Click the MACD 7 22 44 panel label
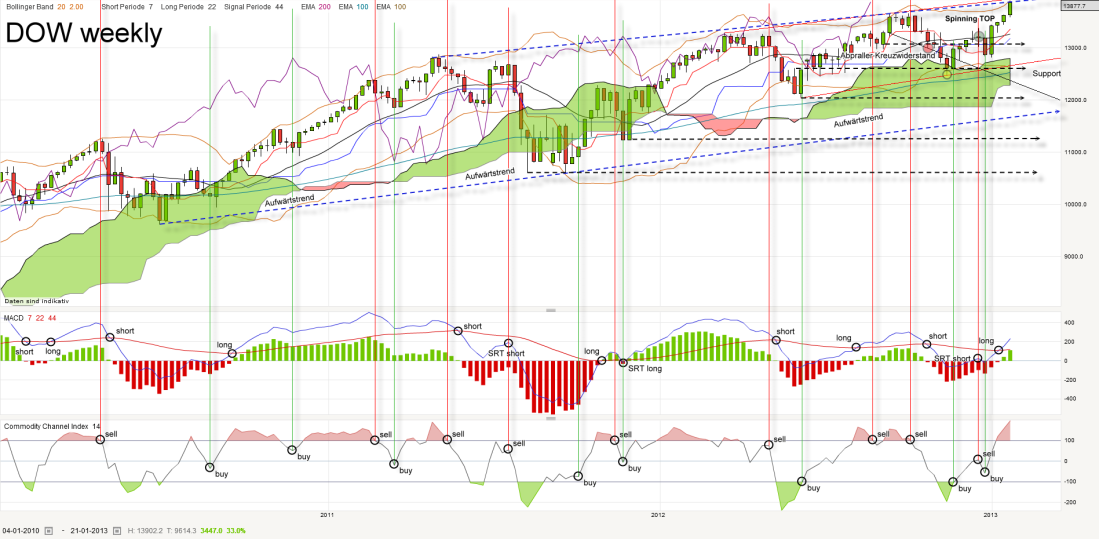This screenshot has width=1099, height=539. pyautogui.click(x=29, y=318)
